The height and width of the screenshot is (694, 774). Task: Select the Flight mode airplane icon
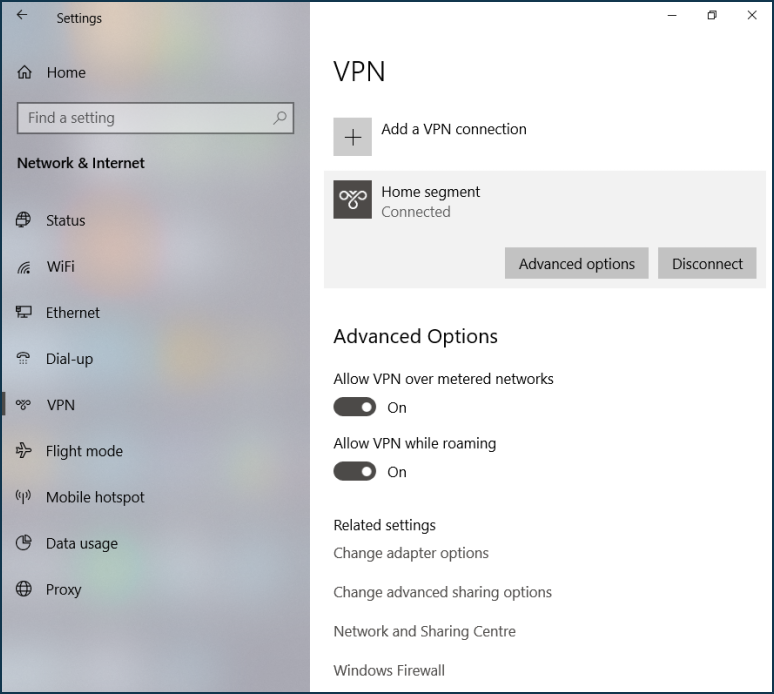24,451
